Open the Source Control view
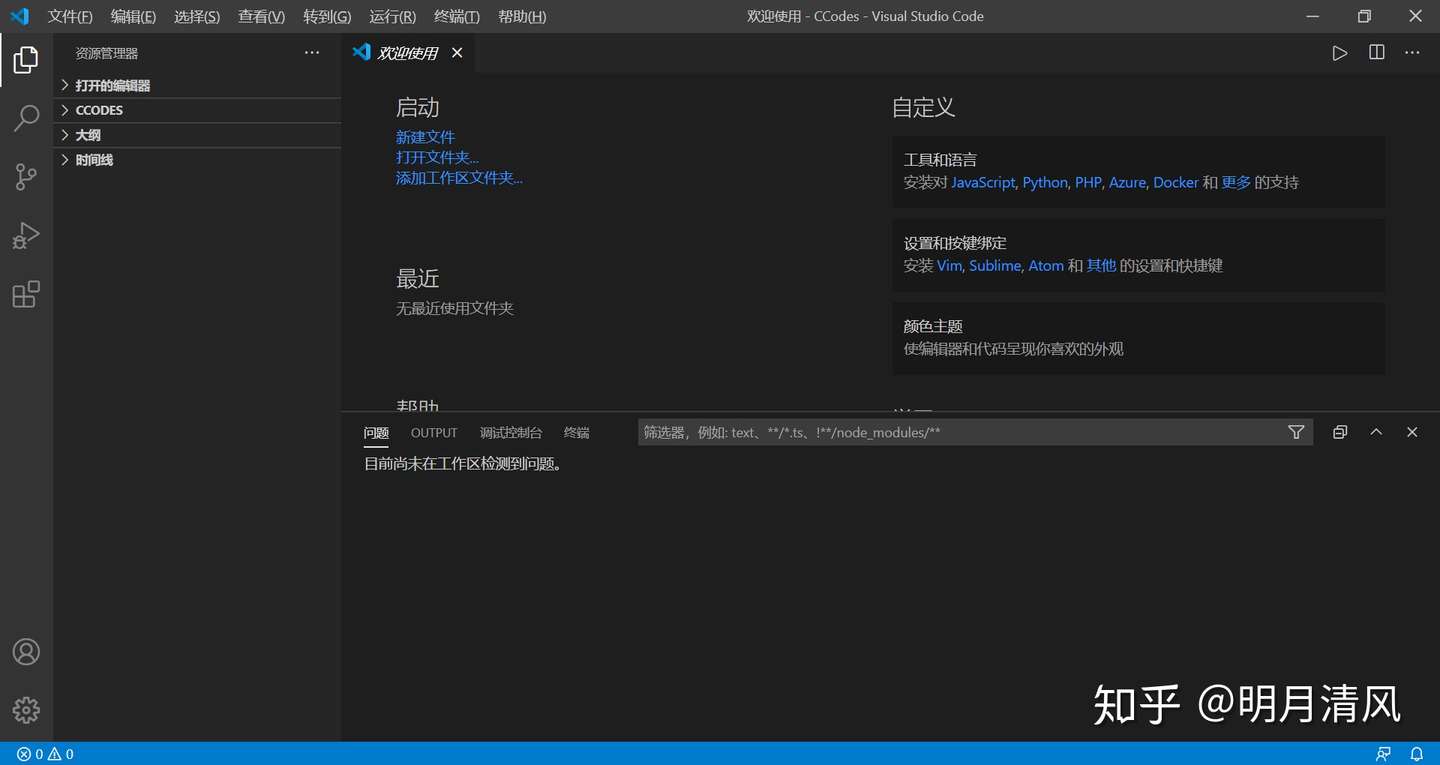The width and height of the screenshot is (1440, 765). tap(26, 177)
